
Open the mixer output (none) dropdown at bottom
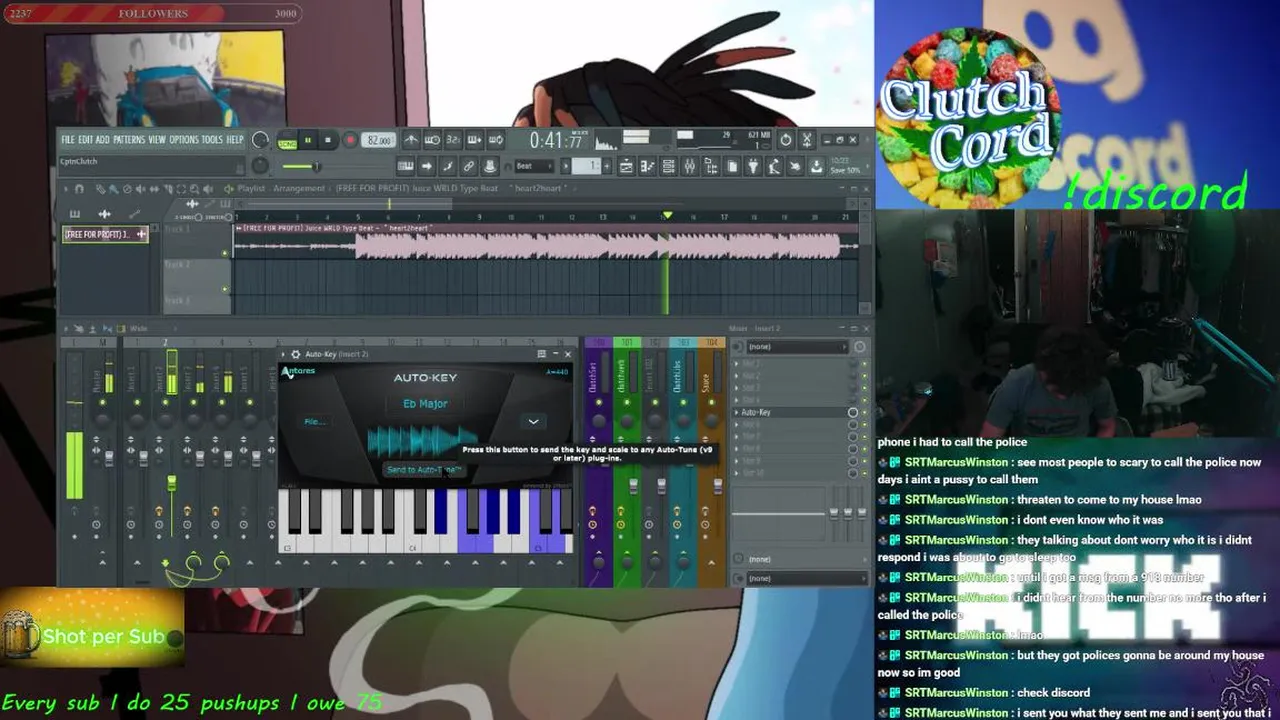click(x=807, y=579)
